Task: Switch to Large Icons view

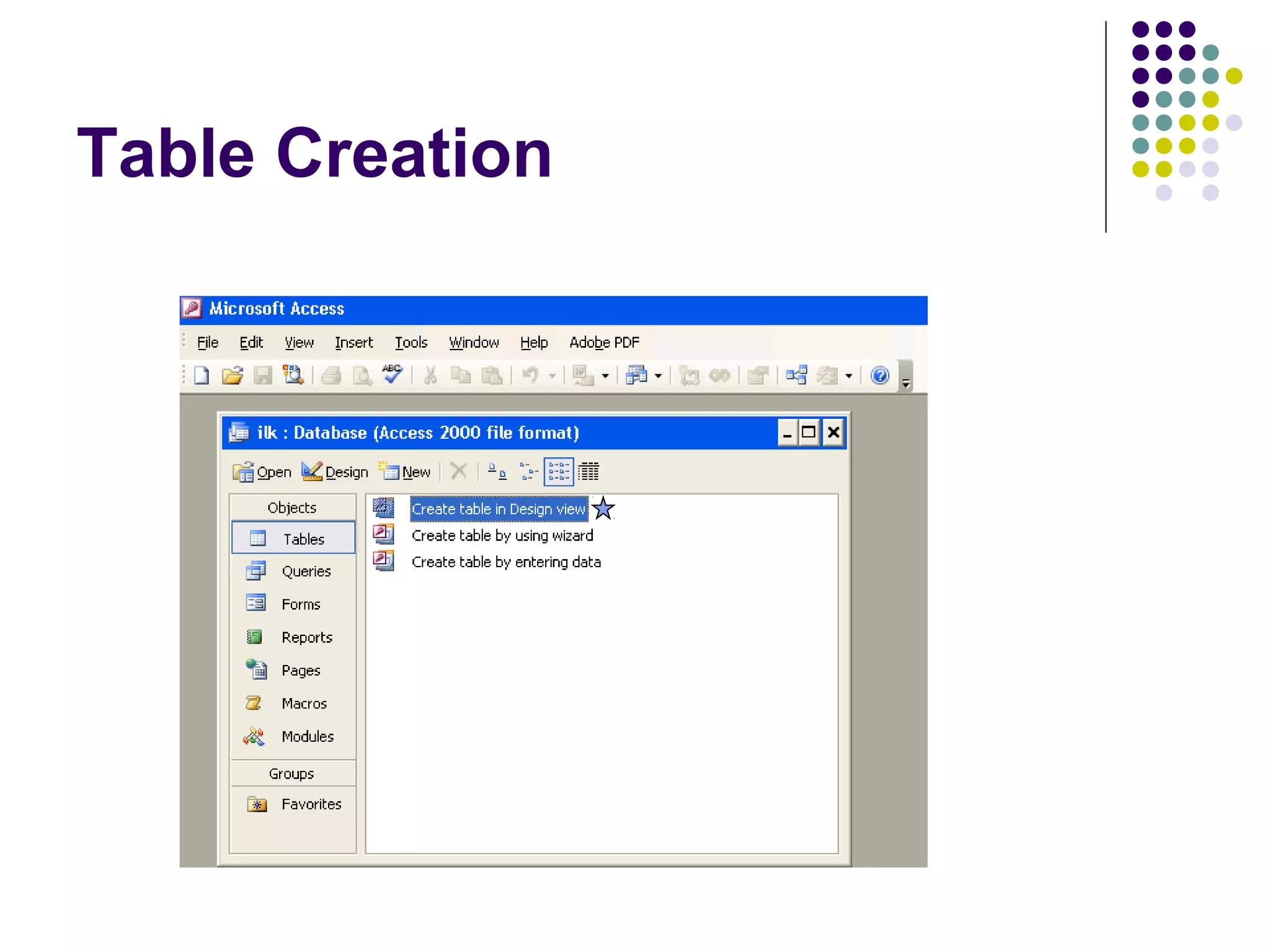Action: tap(497, 472)
